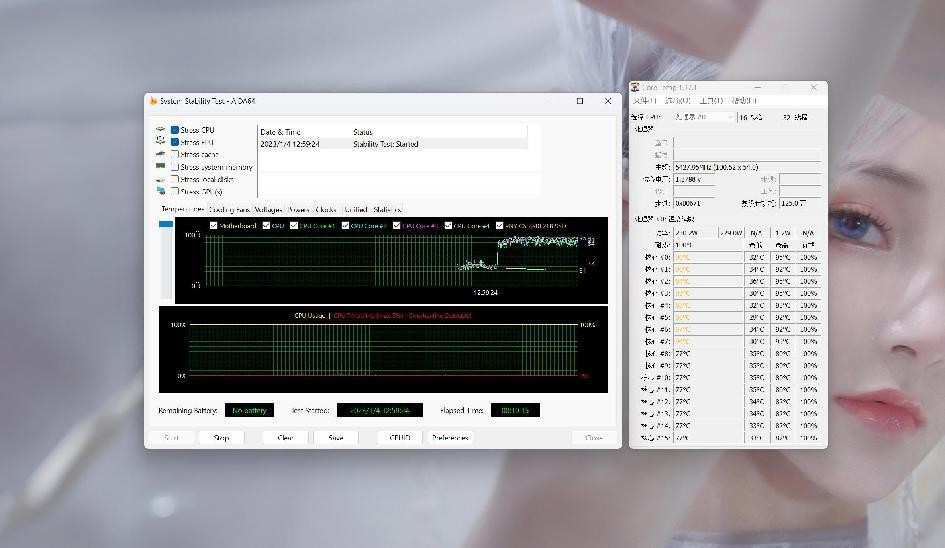Open the first menu in Core Temp menu bar
The width and height of the screenshot is (945, 548).
tap(645, 101)
